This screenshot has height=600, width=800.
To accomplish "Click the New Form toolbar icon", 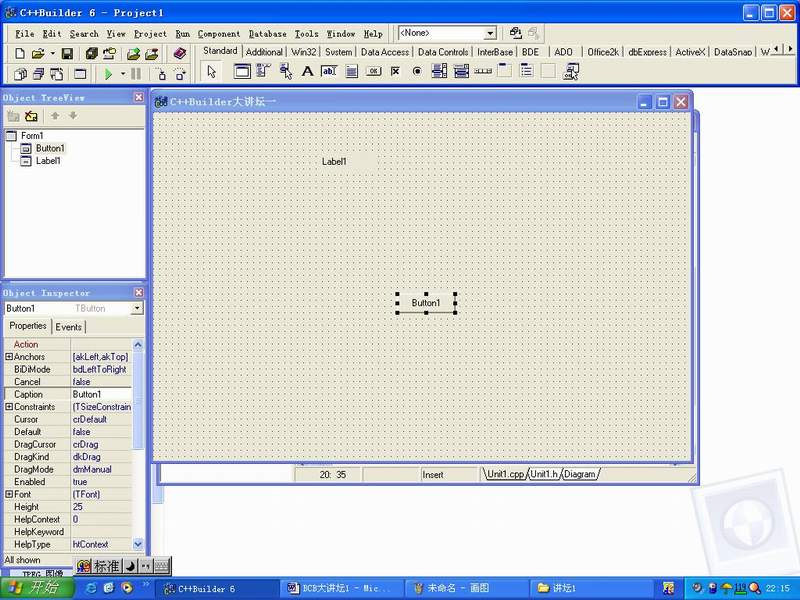I will (x=80, y=74).
